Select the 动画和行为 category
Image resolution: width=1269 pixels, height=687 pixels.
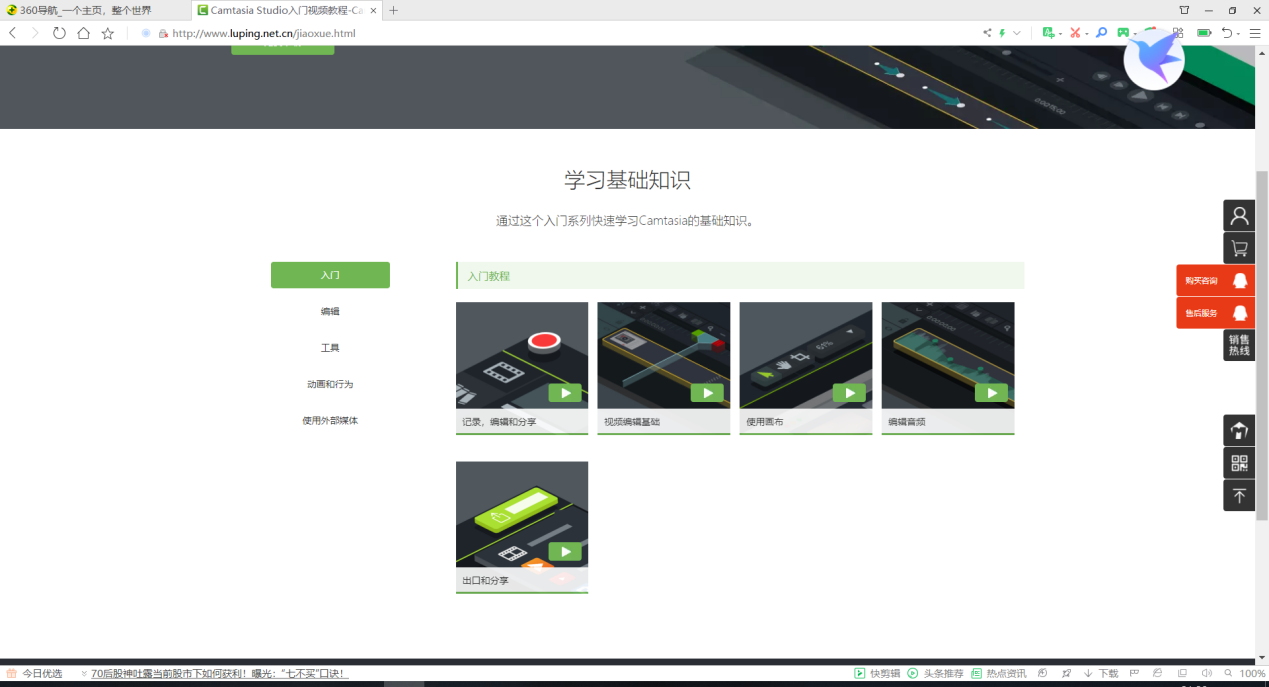point(330,384)
